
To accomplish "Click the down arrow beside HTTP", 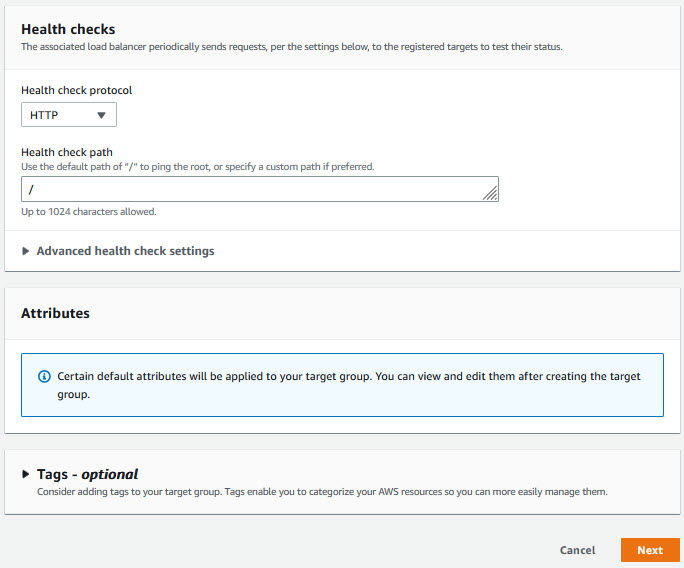I will coord(101,115).
